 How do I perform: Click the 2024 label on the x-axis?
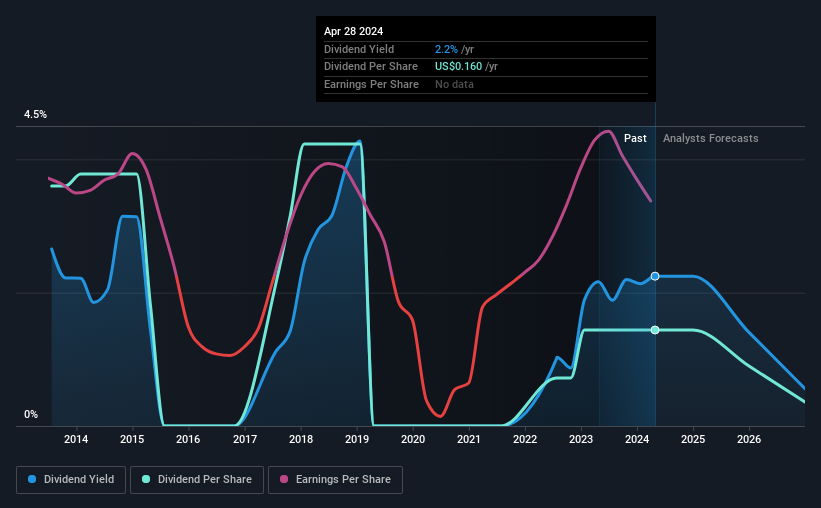(x=637, y=439)
